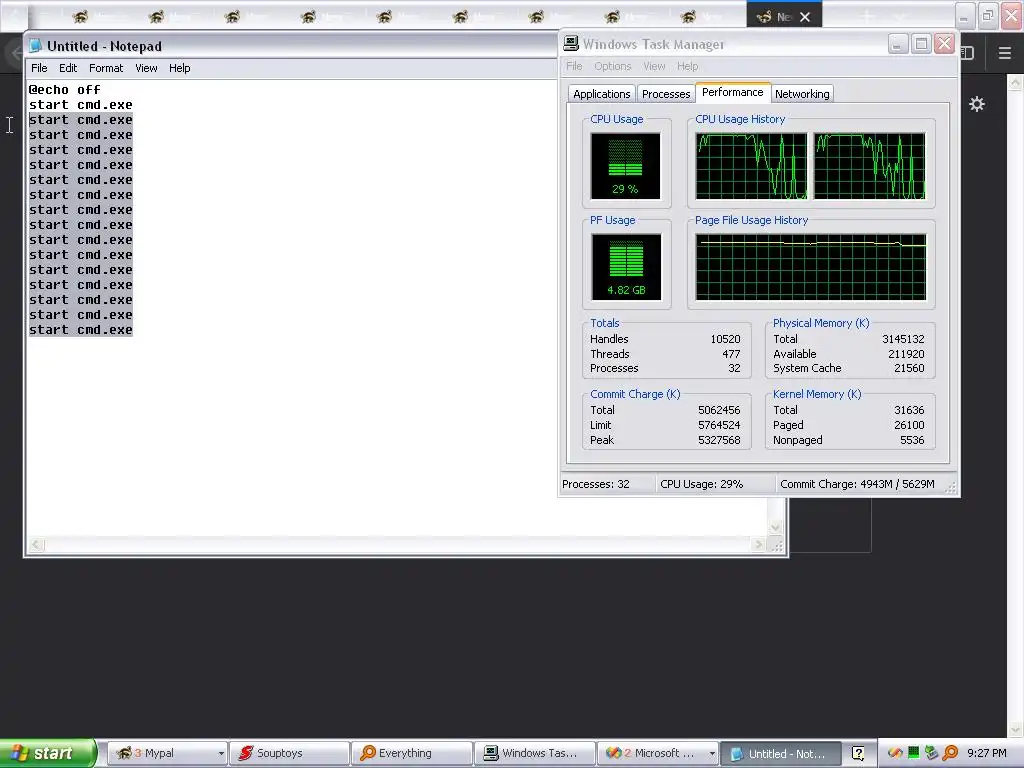1024x768 pixels.
Task: Close the active browser tab
Action: coord(805,17)
